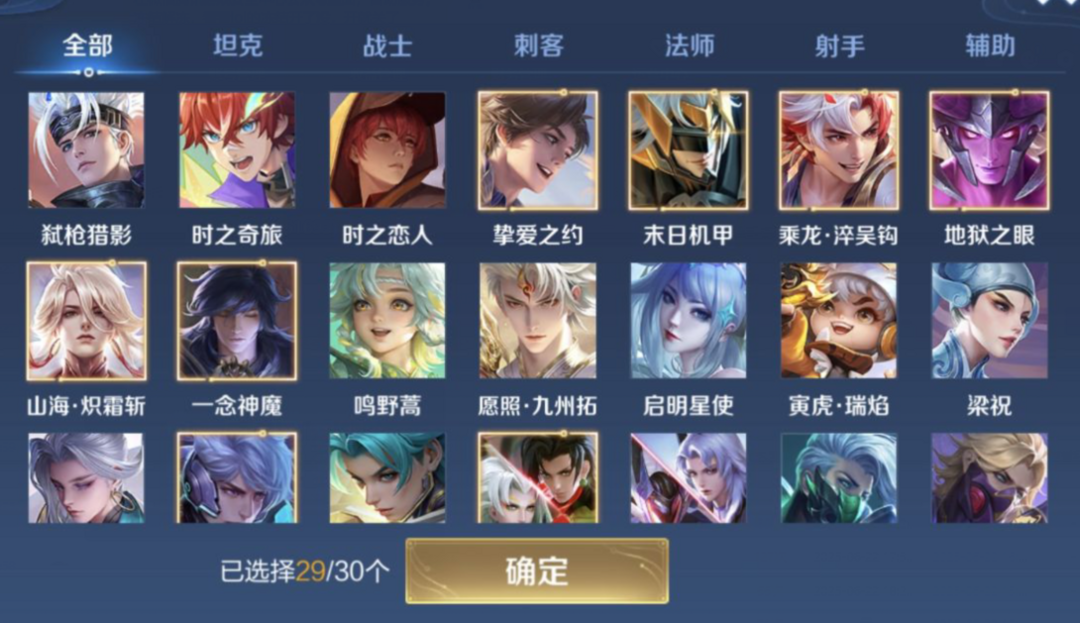Image resolution: width=1080 pixels, height=623 pixels.
Task: Toggle the selected 挚爱之约 skin
Action: (x=538, y=150)
